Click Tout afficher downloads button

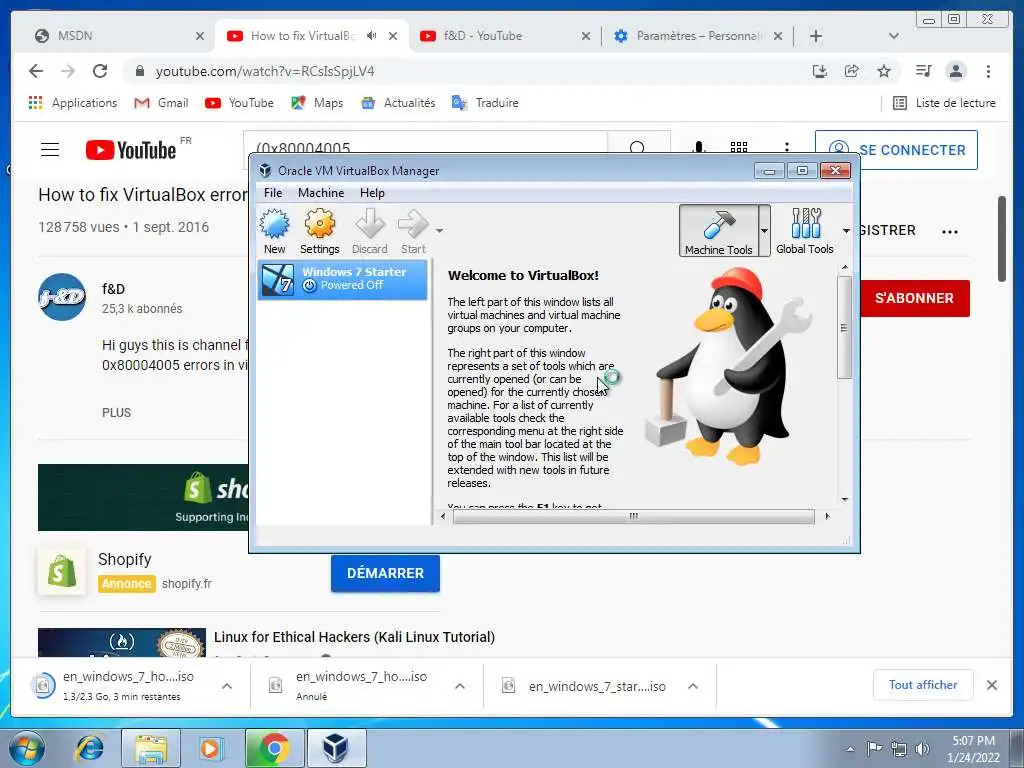click(923, 685)
